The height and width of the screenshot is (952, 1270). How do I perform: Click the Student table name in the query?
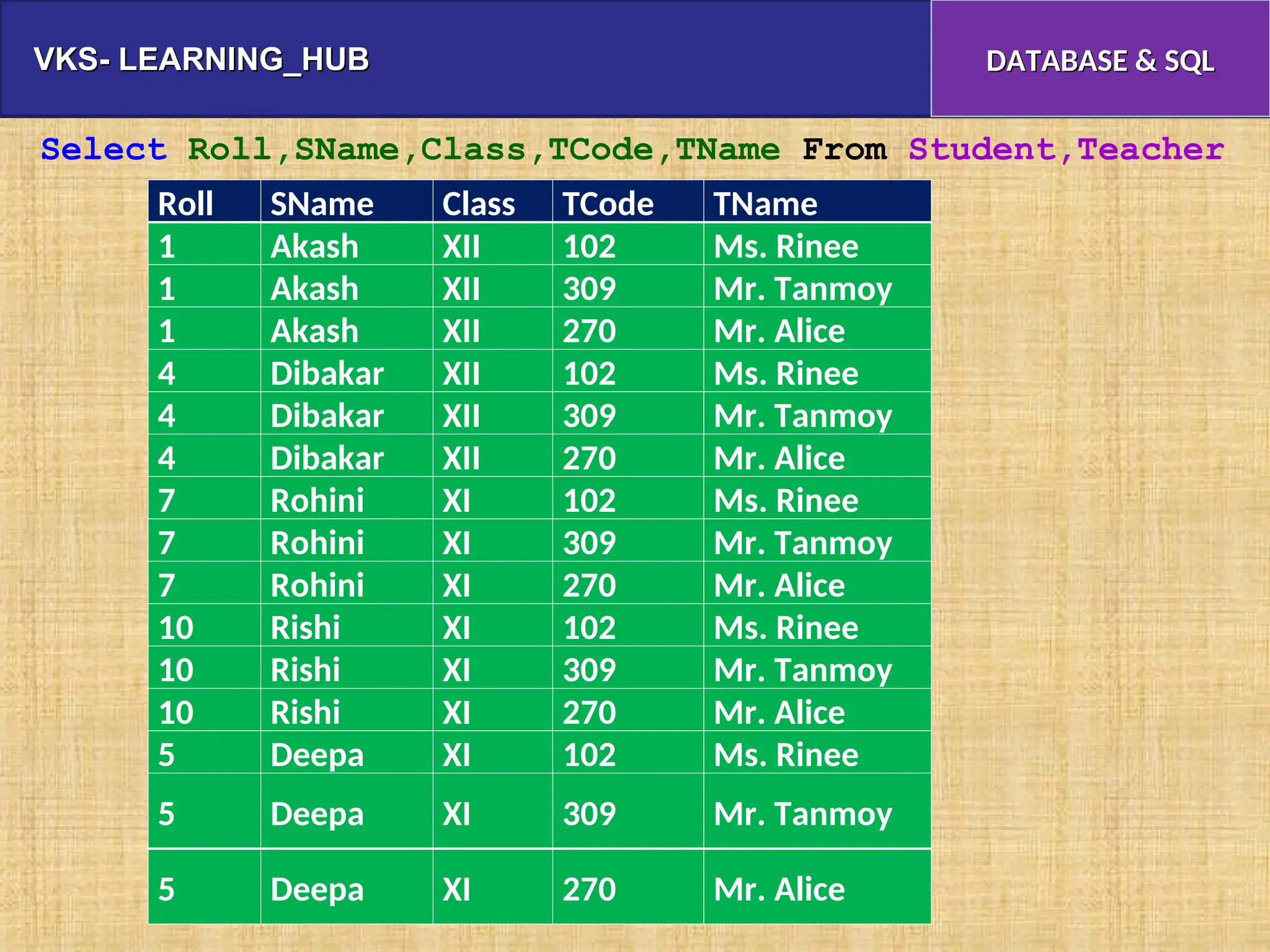point(982,149)
